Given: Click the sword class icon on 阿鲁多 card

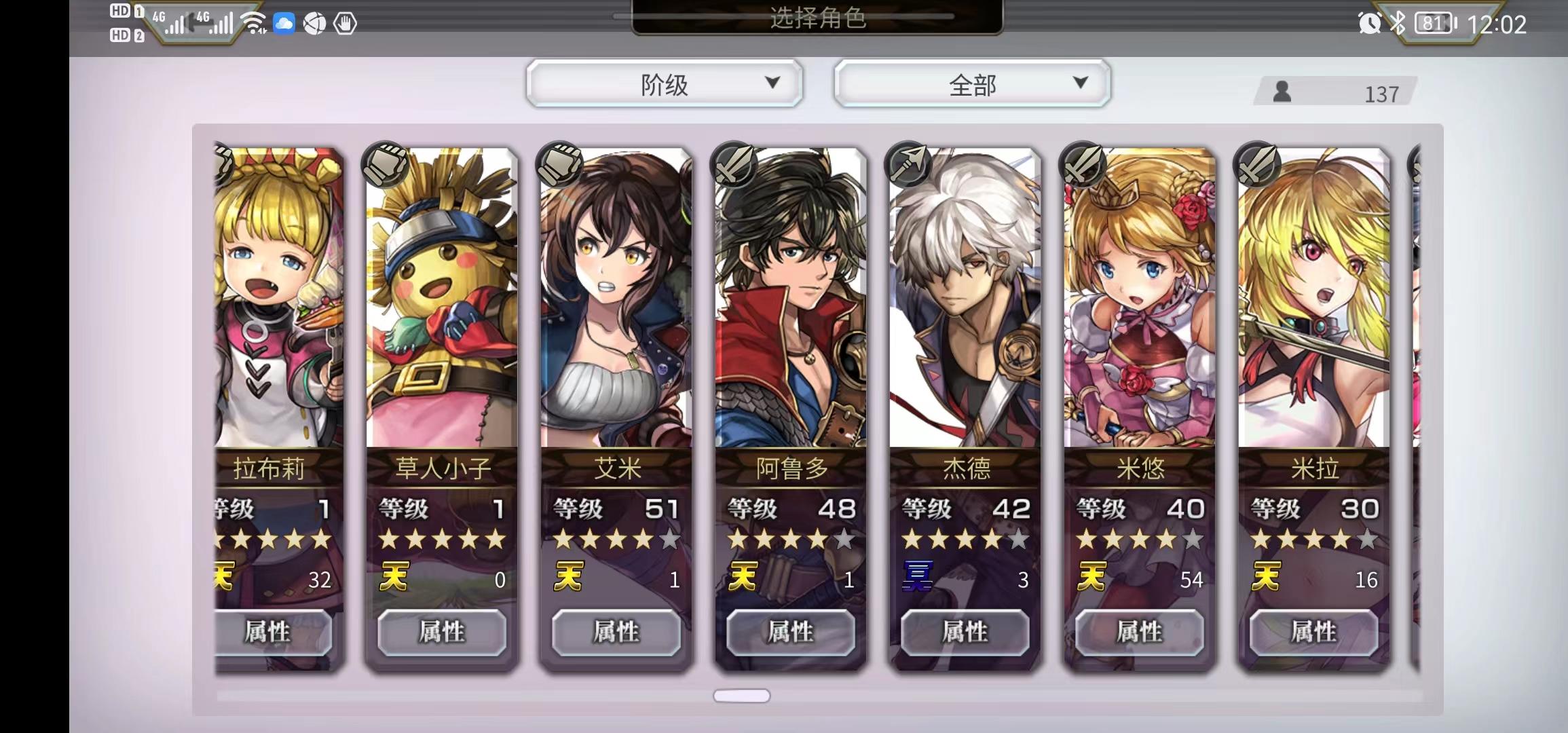Looking at the screenshot, I should 734,164.
